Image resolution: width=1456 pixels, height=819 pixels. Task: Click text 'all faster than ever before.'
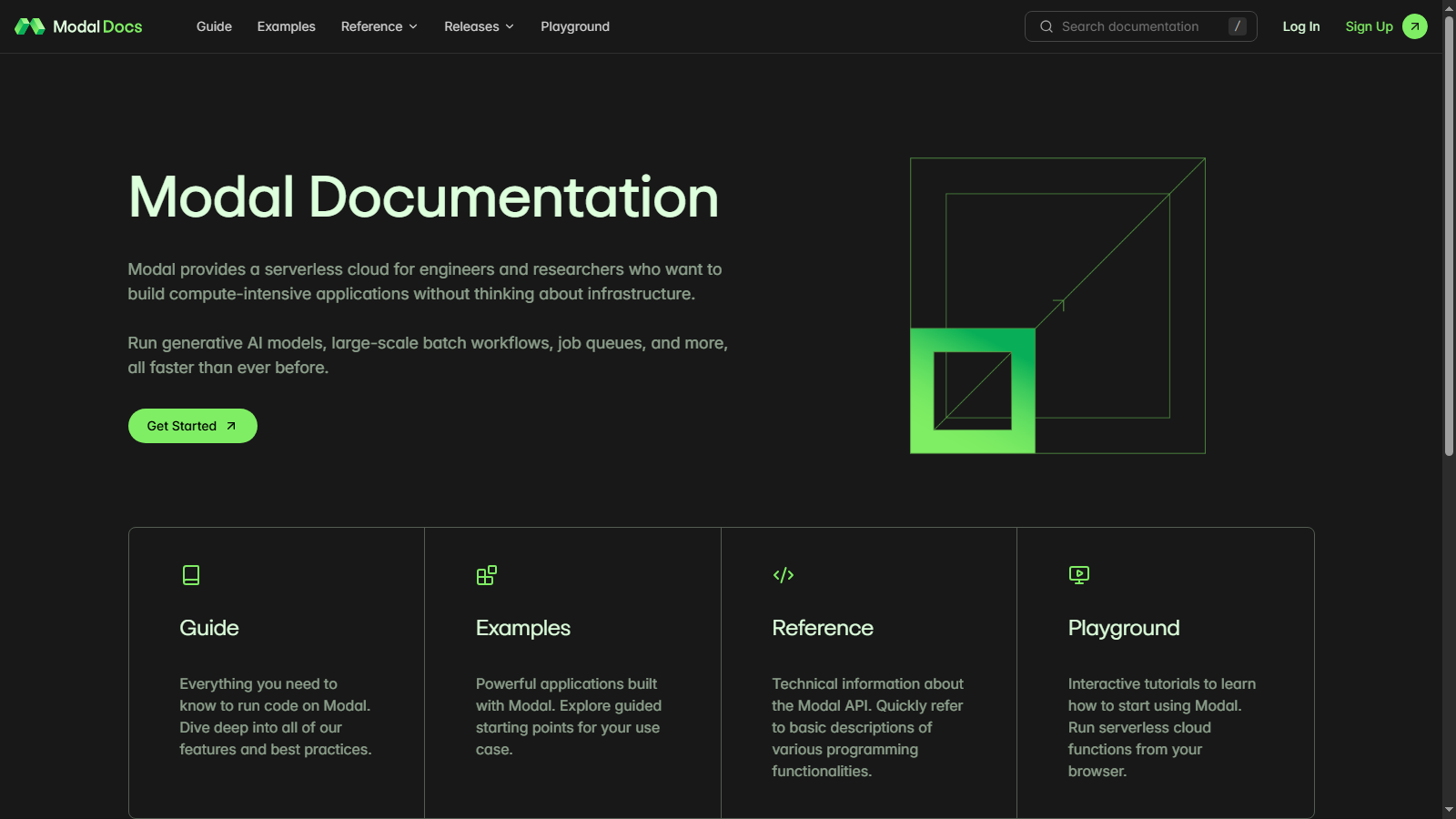228,368
